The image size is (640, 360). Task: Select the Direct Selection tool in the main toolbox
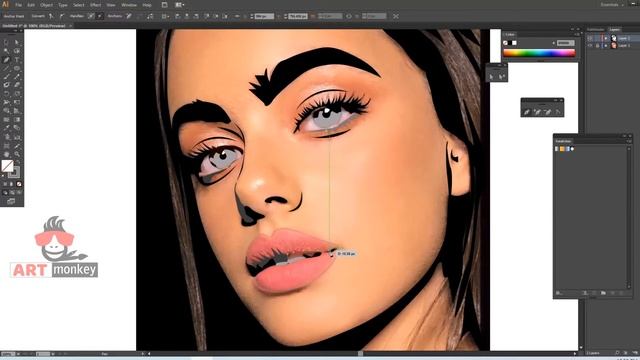(x=17, y=42)
